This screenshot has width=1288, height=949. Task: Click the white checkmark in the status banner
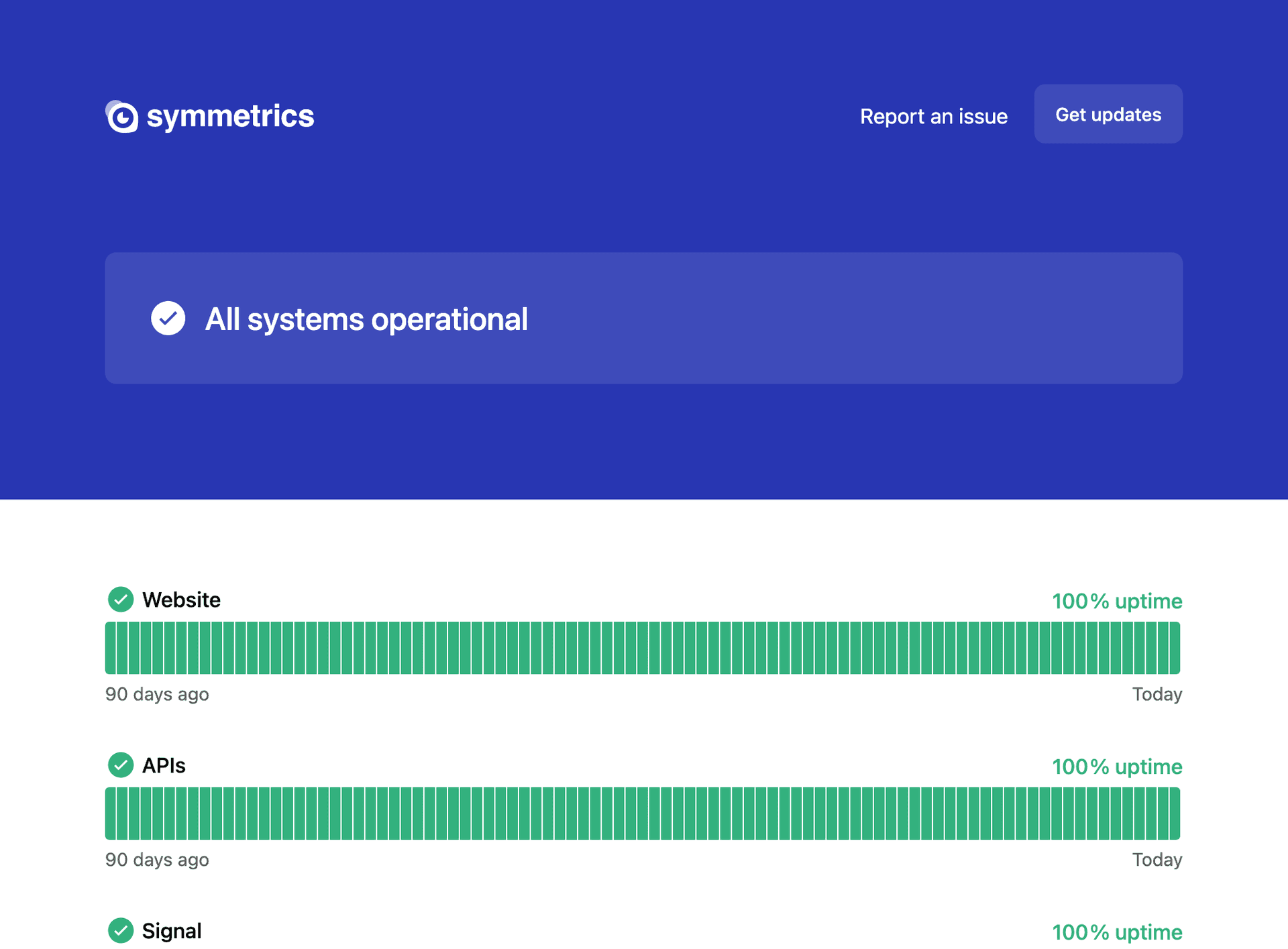point(168,318)
